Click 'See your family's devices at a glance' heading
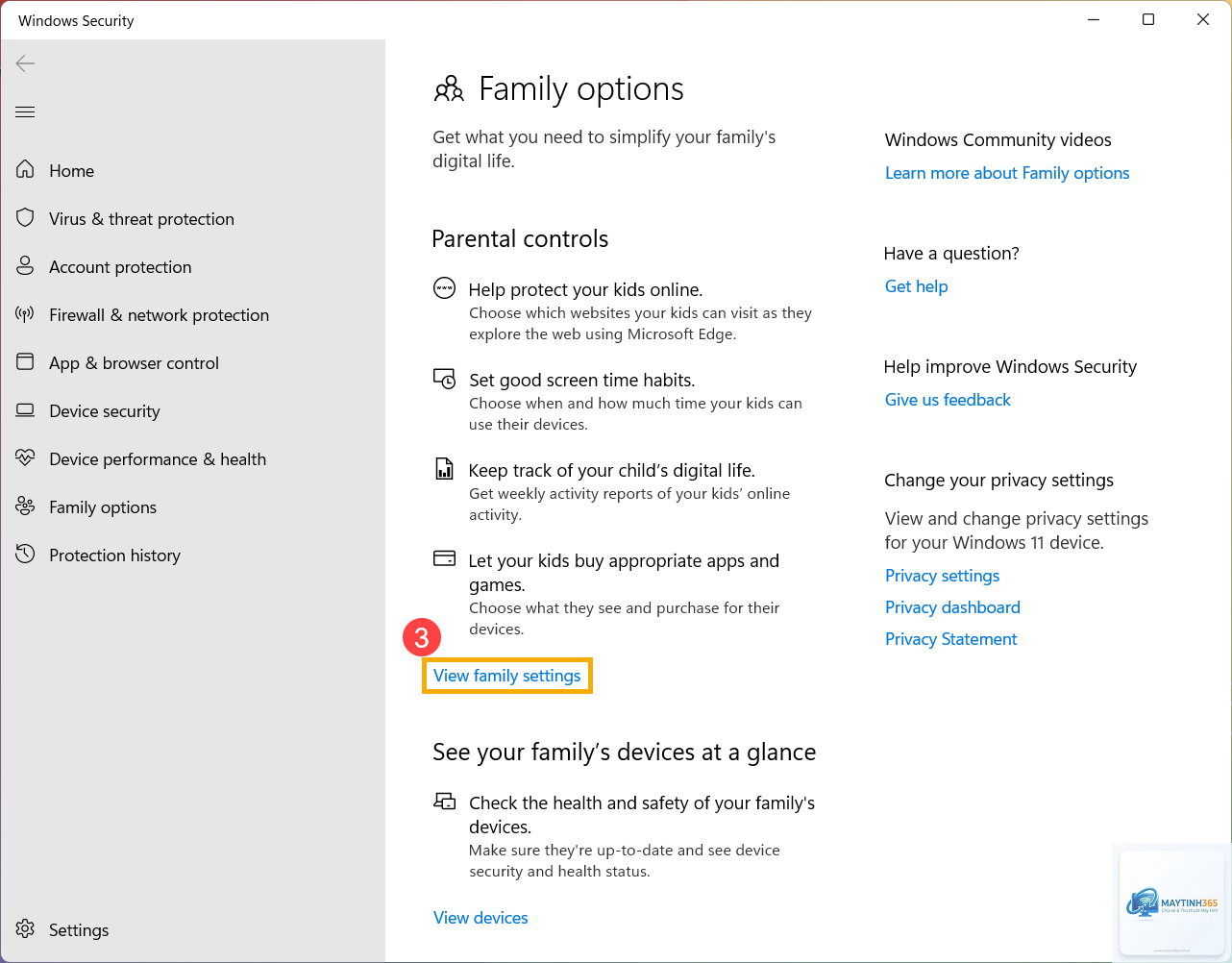This screenshot has height=963, width=1232. pos(624,753)
